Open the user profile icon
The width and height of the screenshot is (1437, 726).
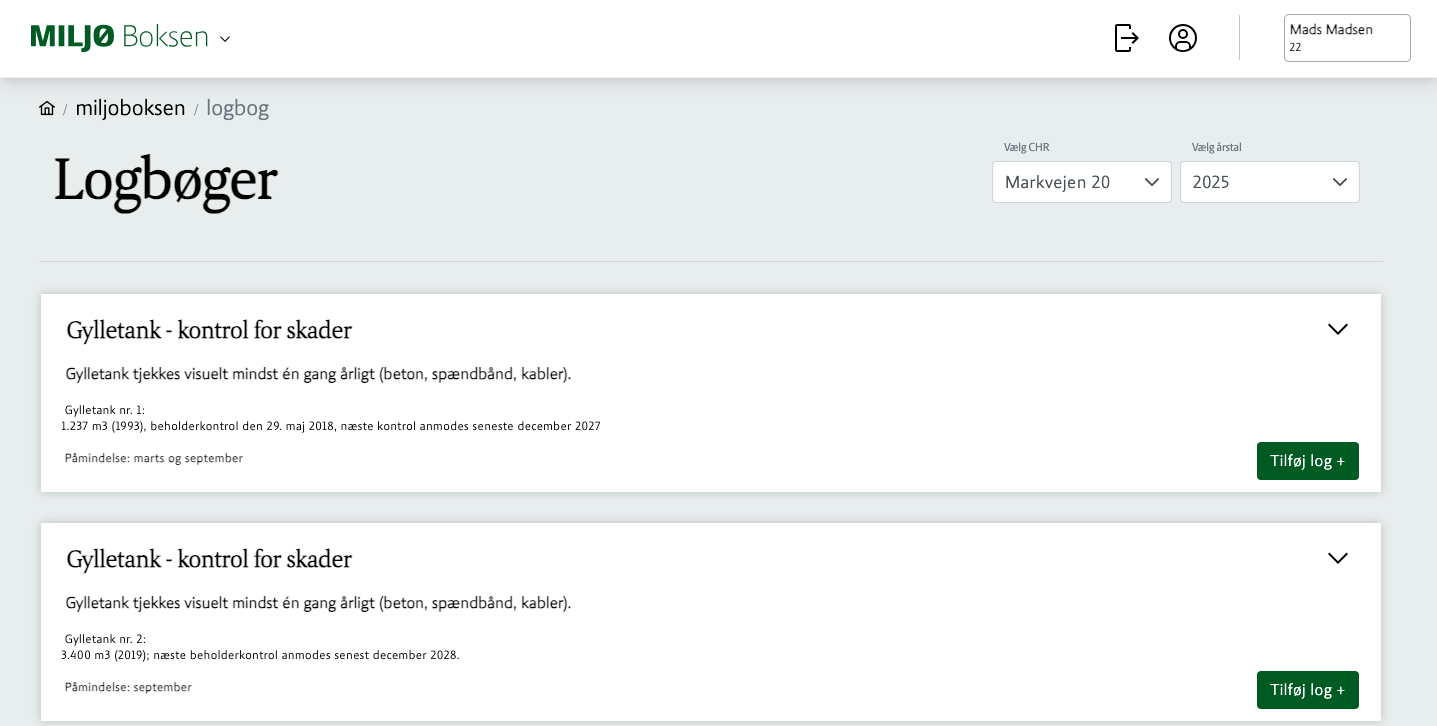(1183, 38)
